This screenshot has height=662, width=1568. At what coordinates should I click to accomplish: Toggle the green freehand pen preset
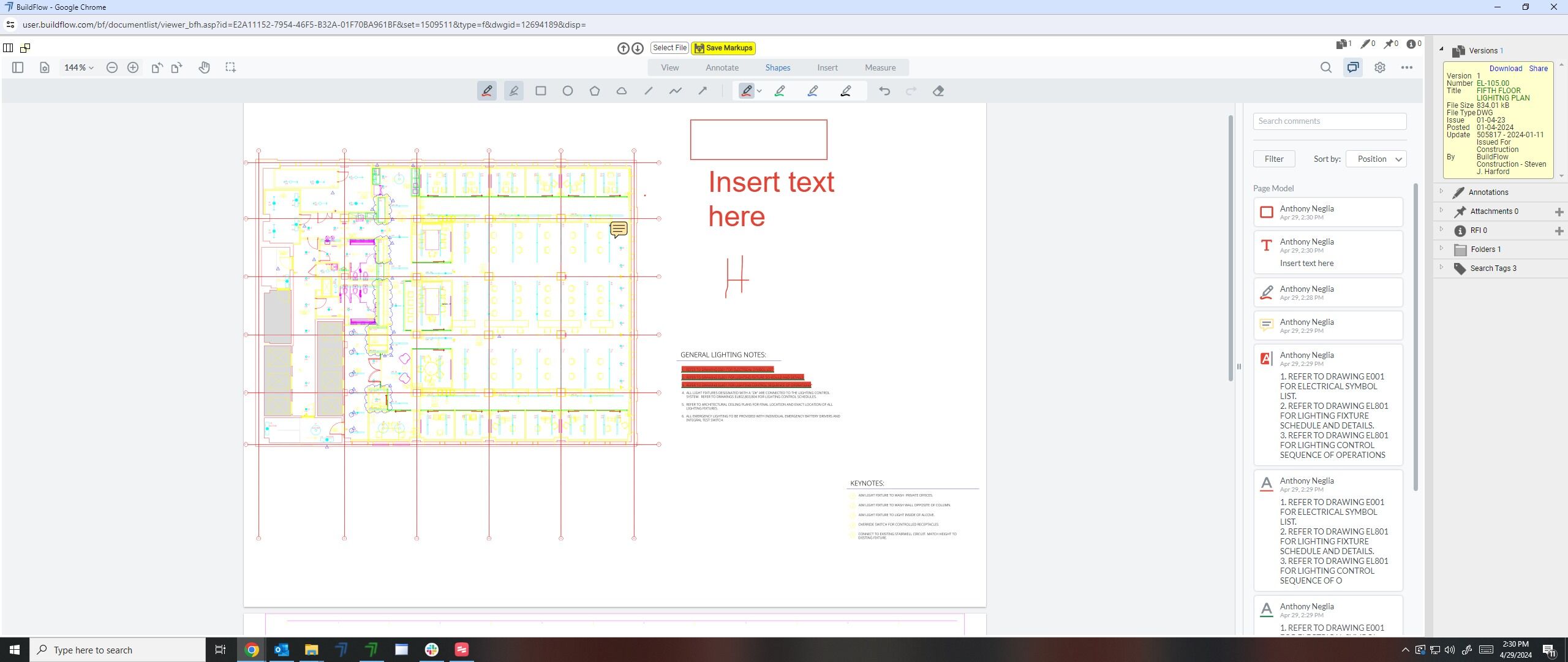tap(780, 91)
